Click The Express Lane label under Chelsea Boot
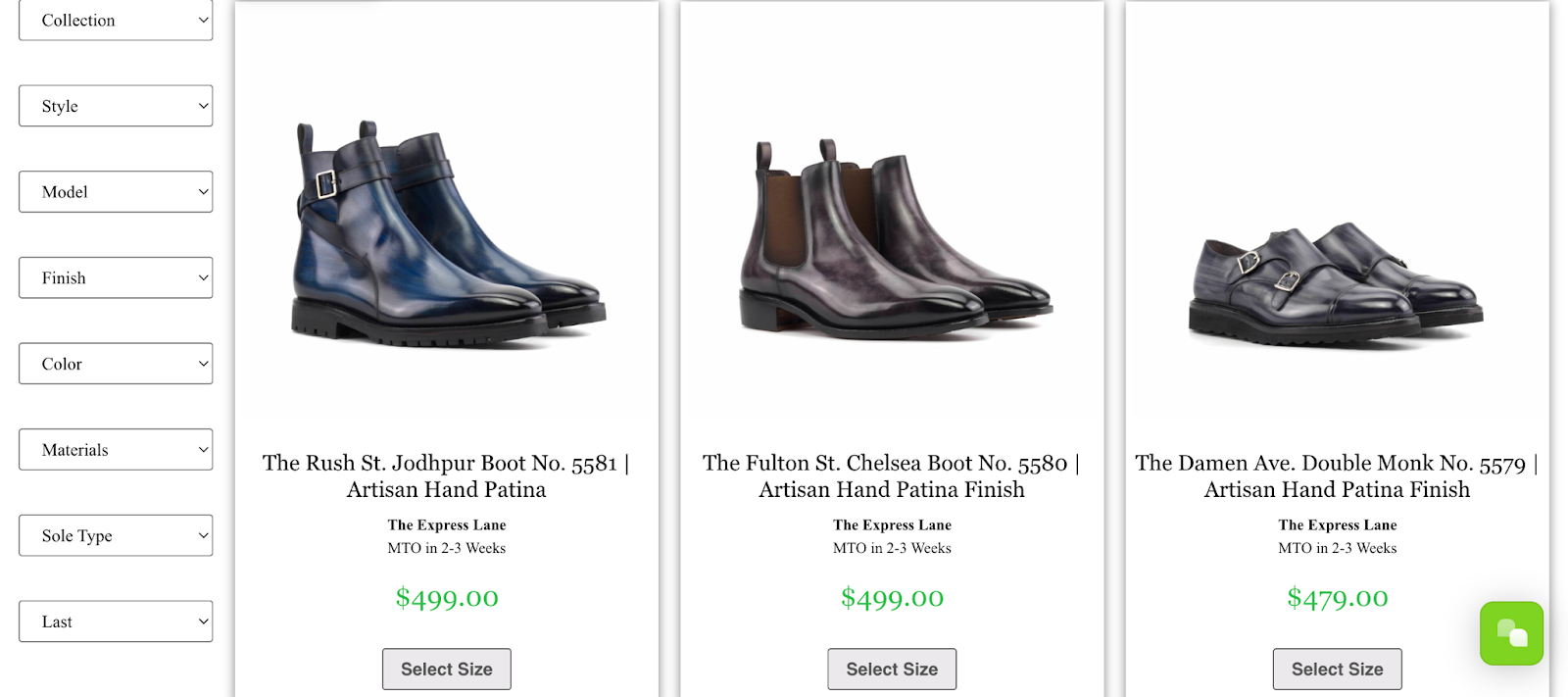Viewport: 1568px width, 697px height. 891,524
